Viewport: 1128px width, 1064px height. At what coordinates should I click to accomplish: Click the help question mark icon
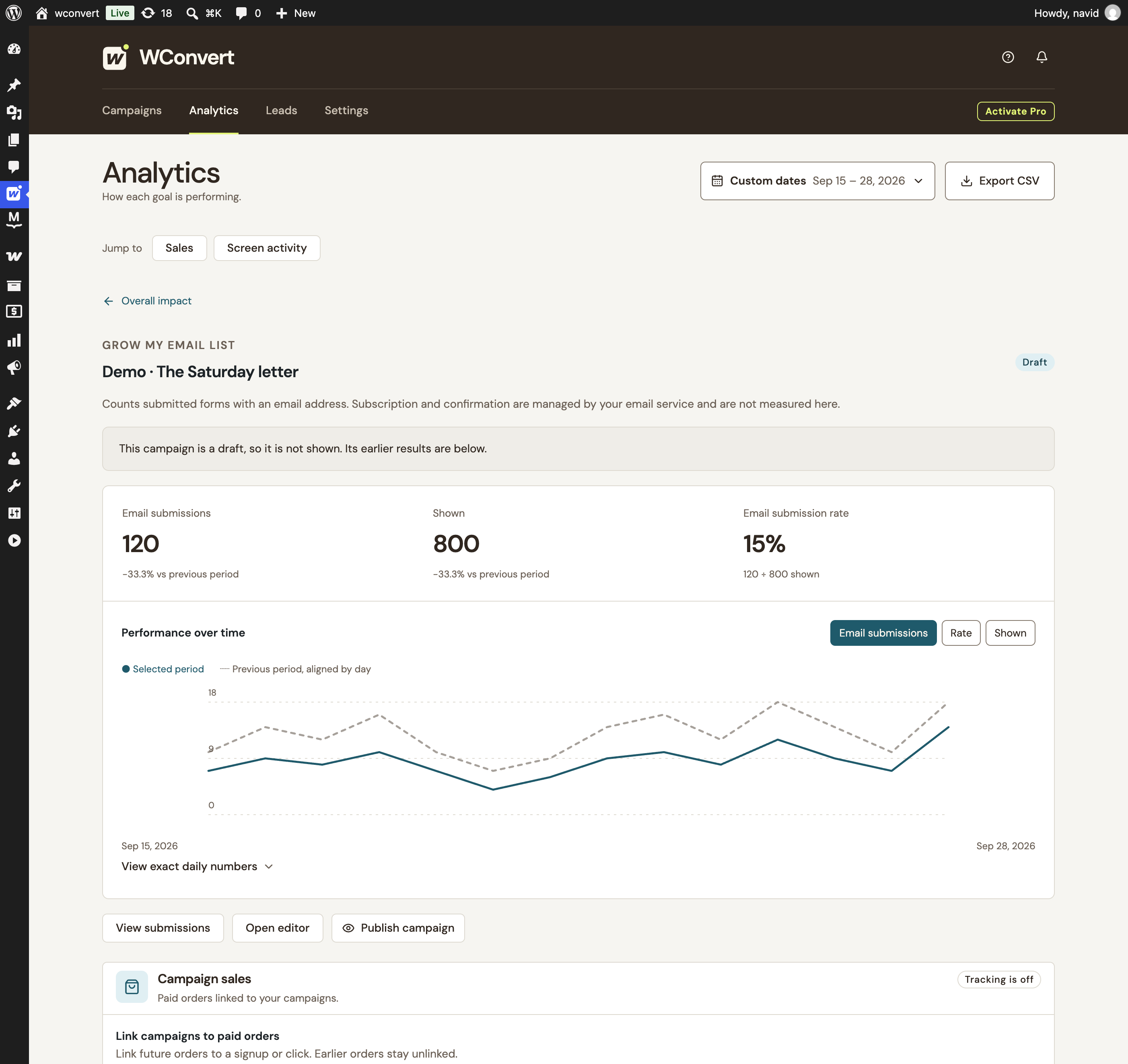pyautogui.click(x=1008, y=57)
